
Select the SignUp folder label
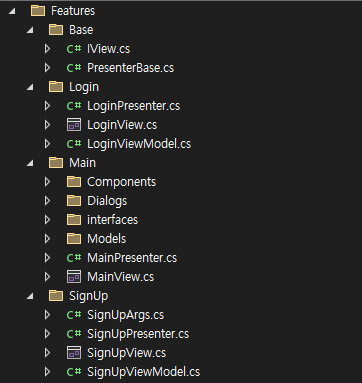[89, 296]
